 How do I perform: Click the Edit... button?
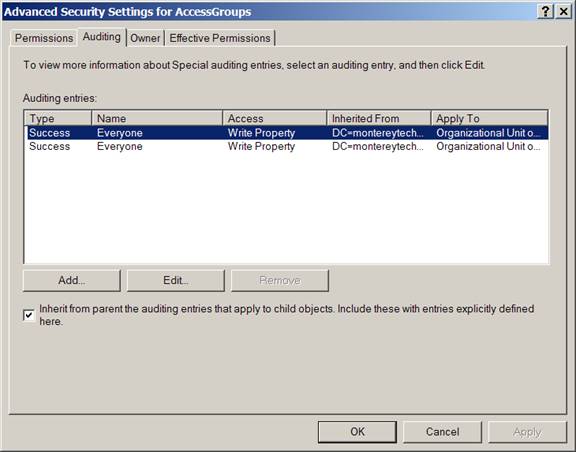(176, 280)
